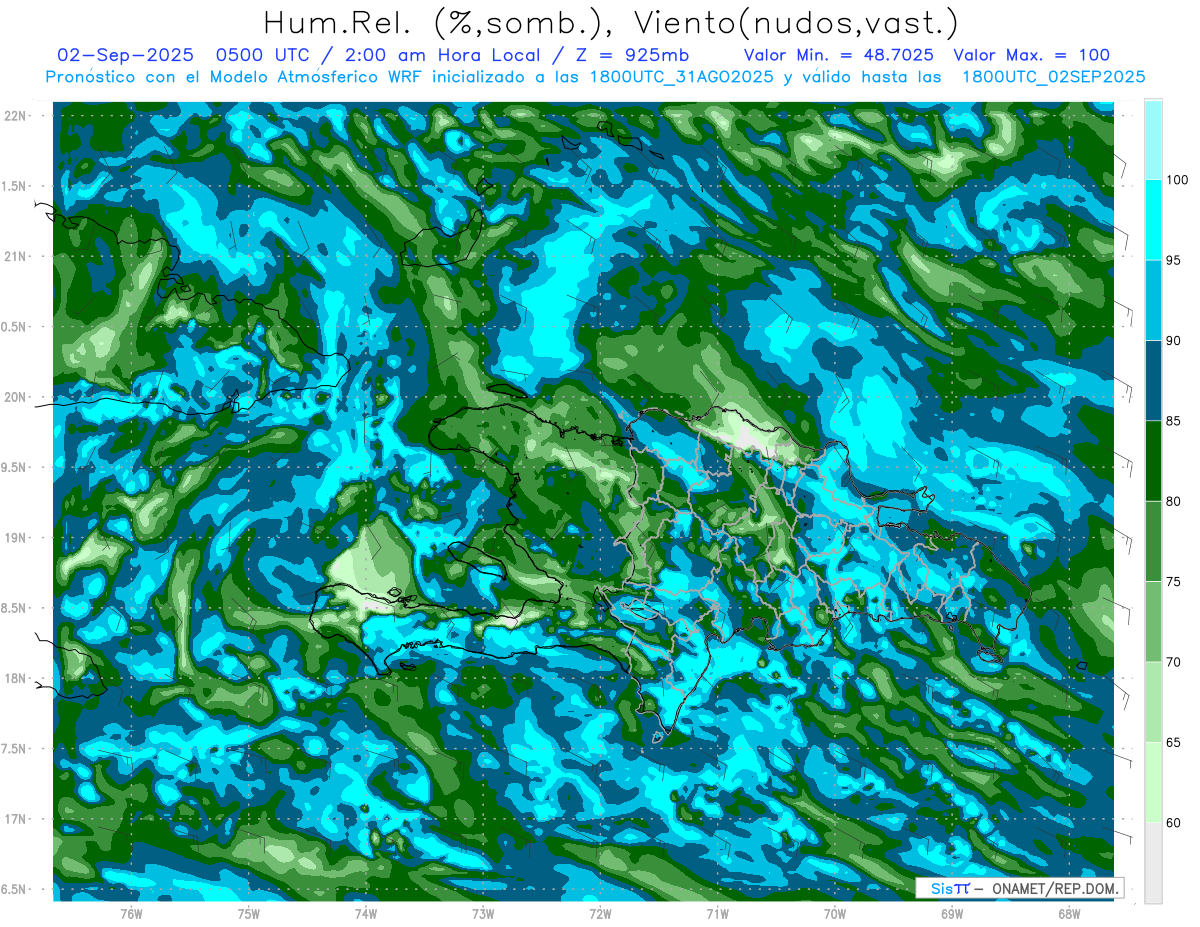The image size is (1200, 927).
Task: Click the map title 'Hum.Rel. (%,somb.), Viento(nudos,vast.)'
Action: [x=611, y=22]
